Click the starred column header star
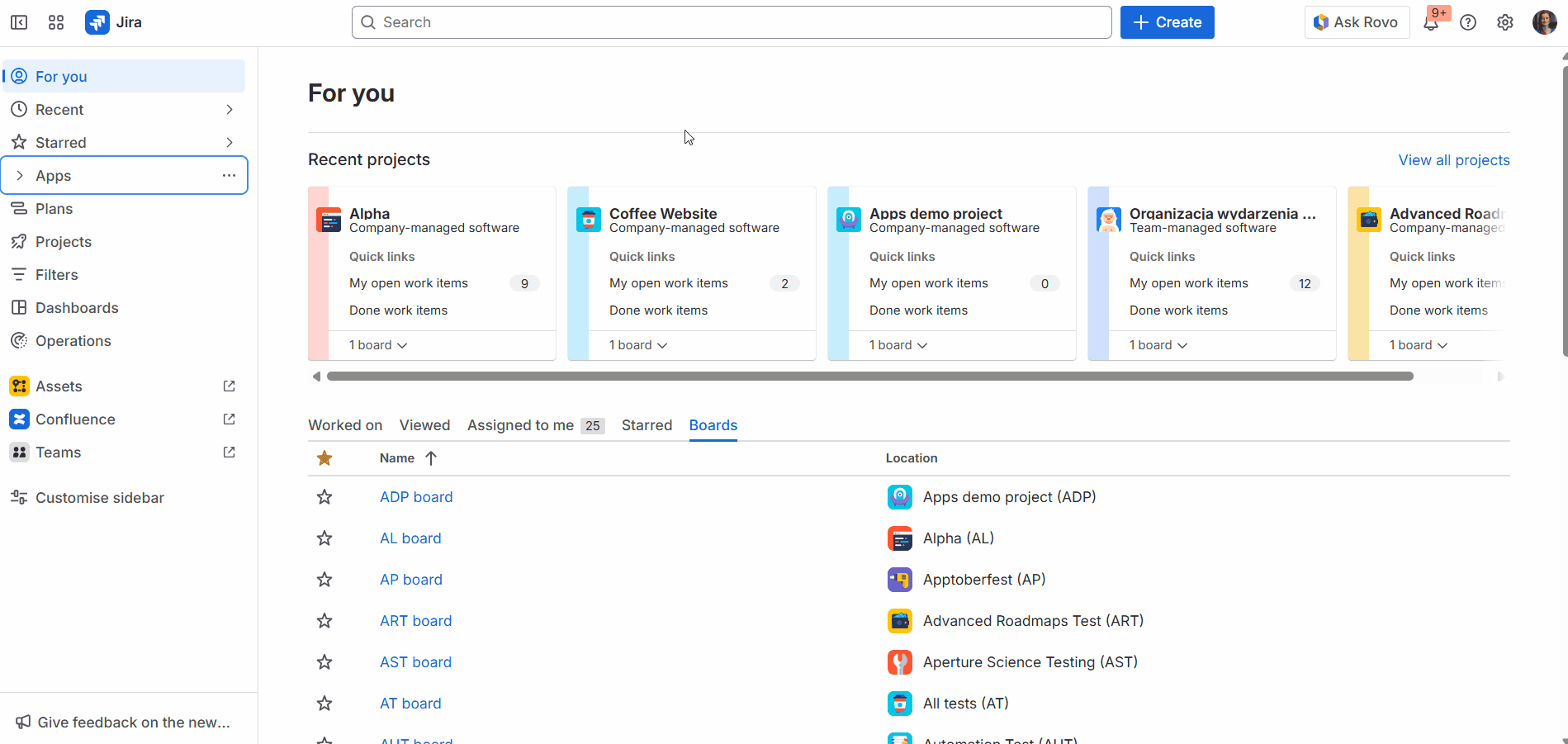 point(324,458)
